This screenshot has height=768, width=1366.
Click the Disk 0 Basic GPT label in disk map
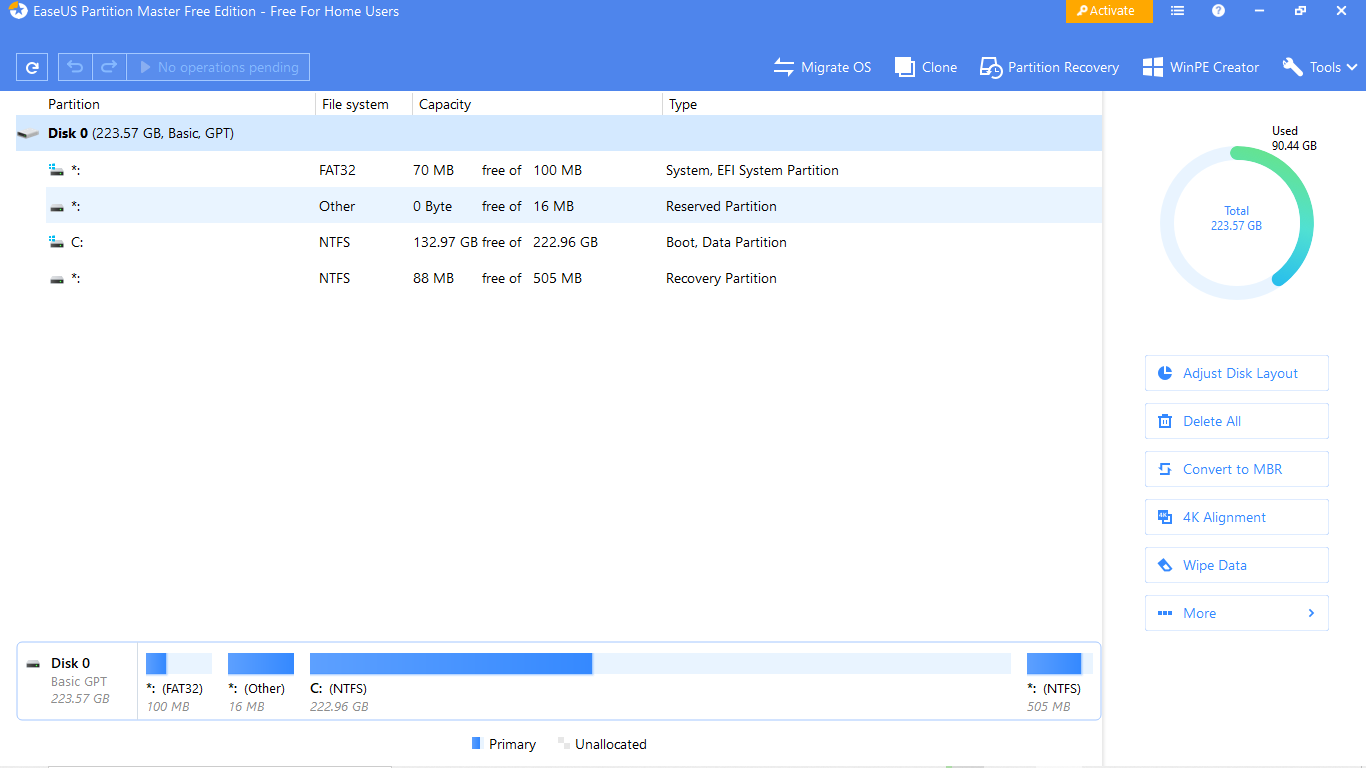tap(78, 681)
